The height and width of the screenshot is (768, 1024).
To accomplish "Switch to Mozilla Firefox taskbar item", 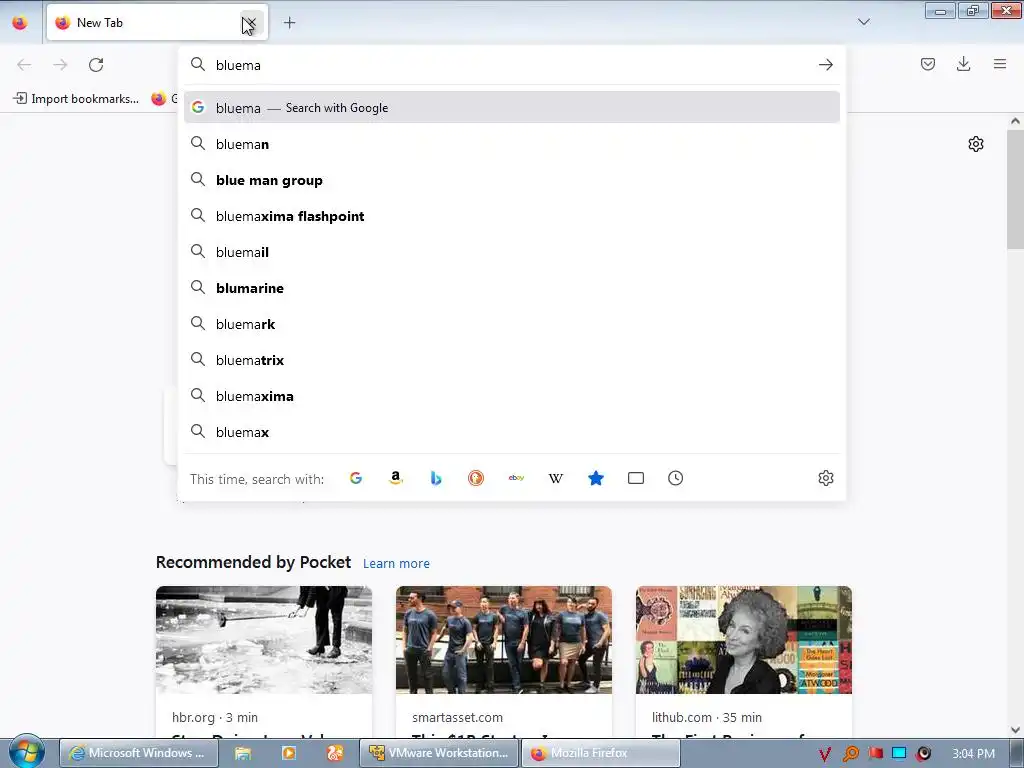I will click(x=600, y=753).
